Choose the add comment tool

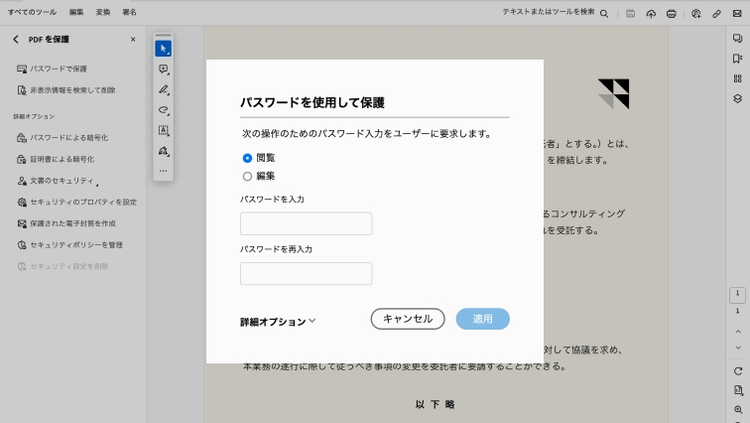tap(163, 69)
